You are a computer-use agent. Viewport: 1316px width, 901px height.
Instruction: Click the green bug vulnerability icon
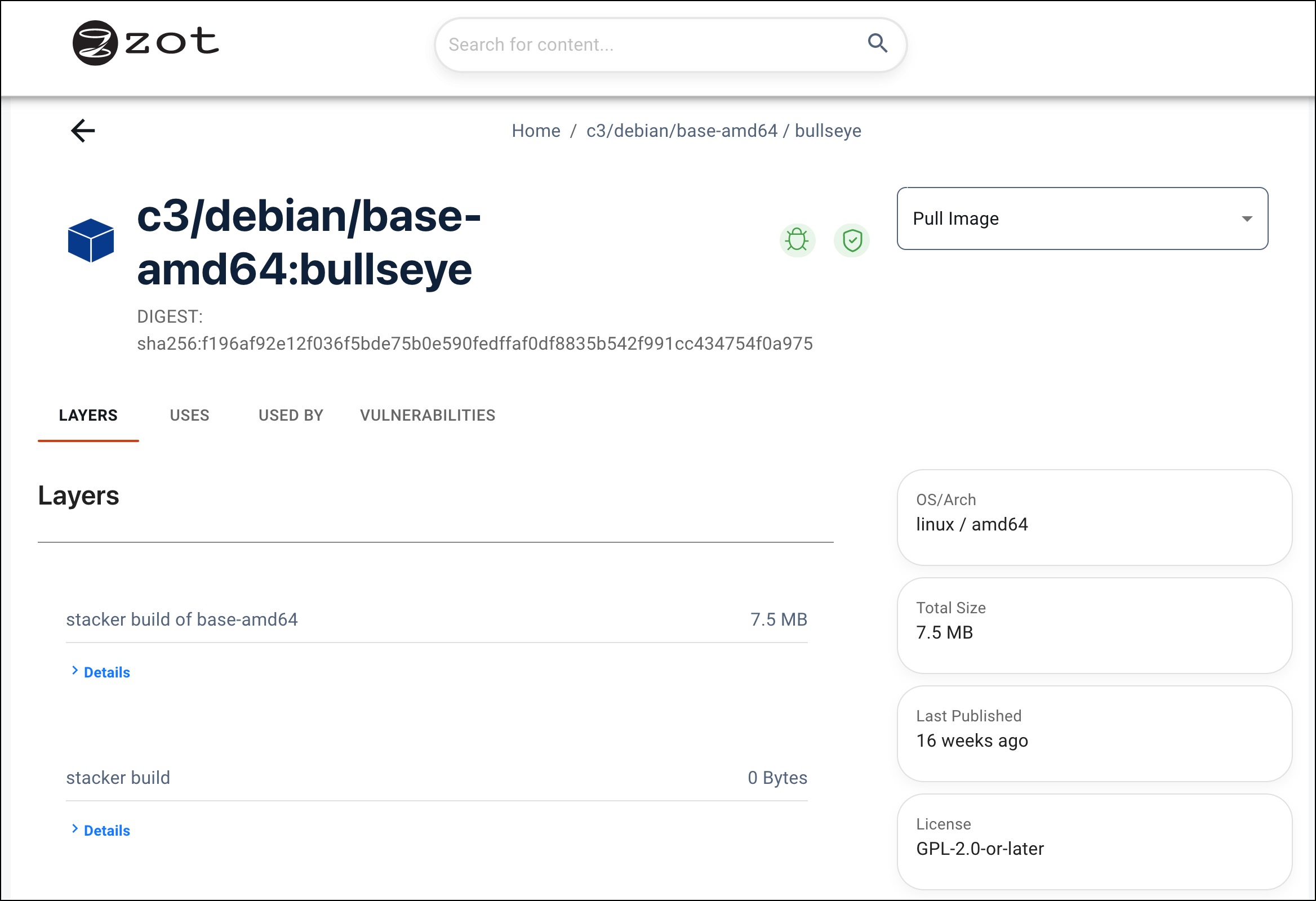click(797, 240)
